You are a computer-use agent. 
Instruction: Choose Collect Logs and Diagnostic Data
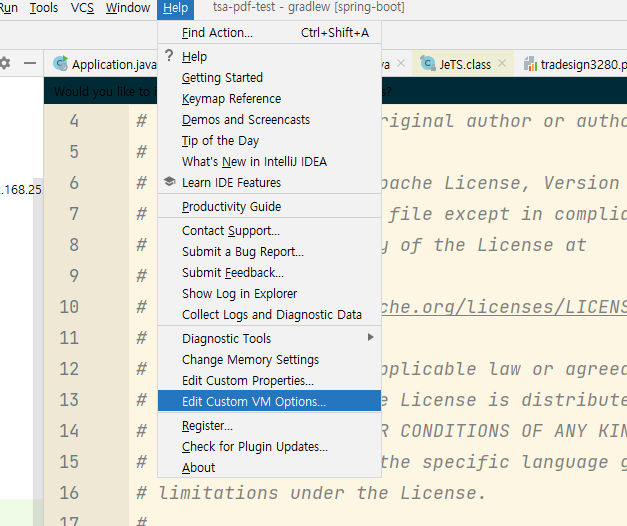click(269, 314)
